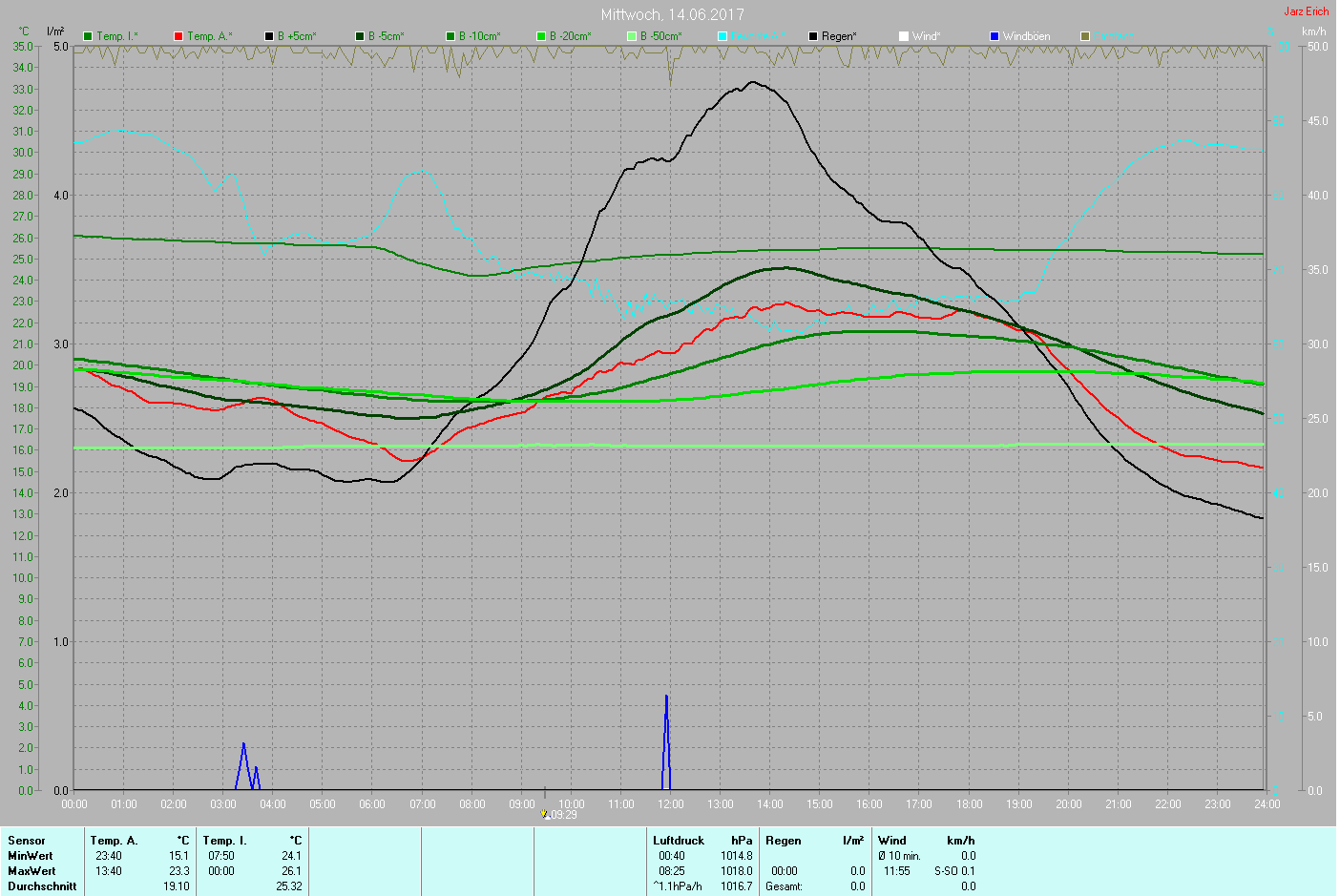Click the Sensor header in the statistics table
The width and height of the screenshot is (1340, 896).
click(27, 841)
